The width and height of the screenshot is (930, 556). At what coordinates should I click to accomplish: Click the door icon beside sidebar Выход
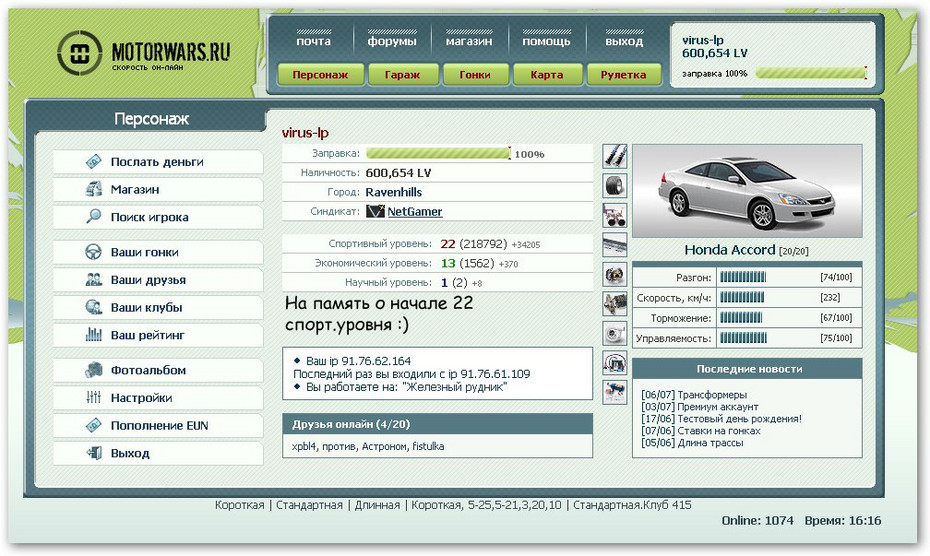[x=94, y=453]
